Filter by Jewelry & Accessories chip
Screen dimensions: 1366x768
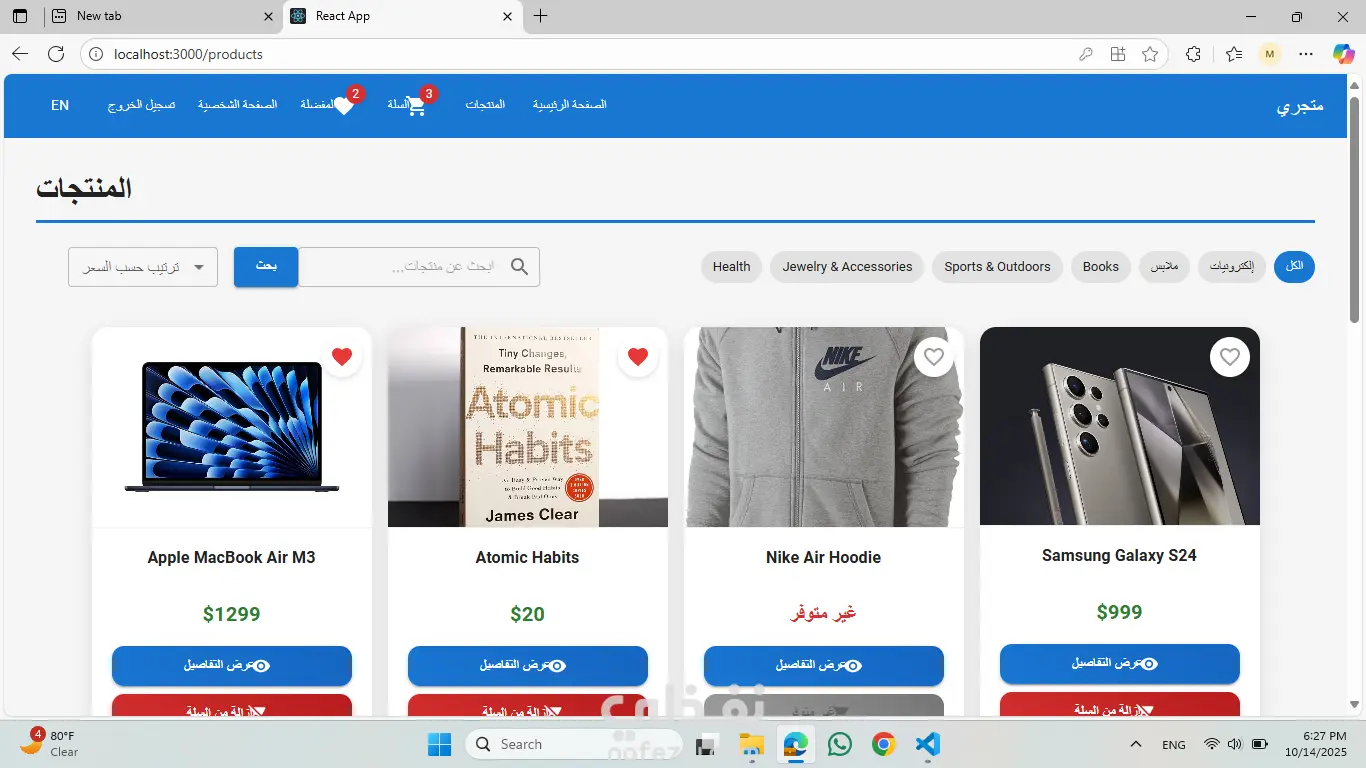click(x=847, y=267)
